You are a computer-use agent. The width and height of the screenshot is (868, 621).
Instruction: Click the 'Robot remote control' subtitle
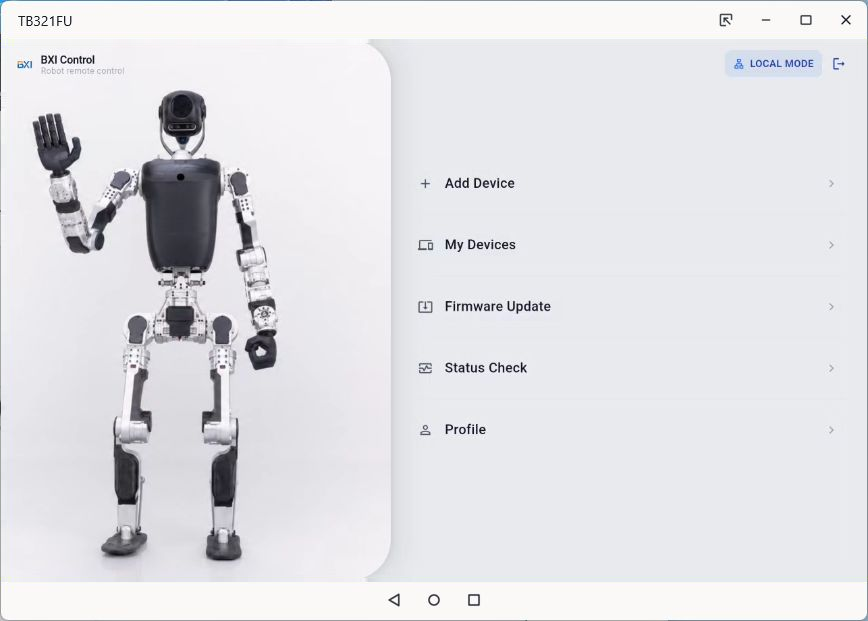tap(82, 71)
